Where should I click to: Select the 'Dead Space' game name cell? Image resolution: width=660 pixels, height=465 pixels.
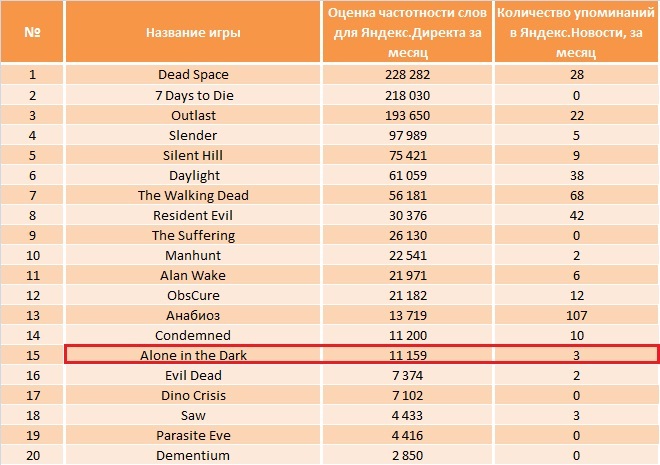point(193,74)
